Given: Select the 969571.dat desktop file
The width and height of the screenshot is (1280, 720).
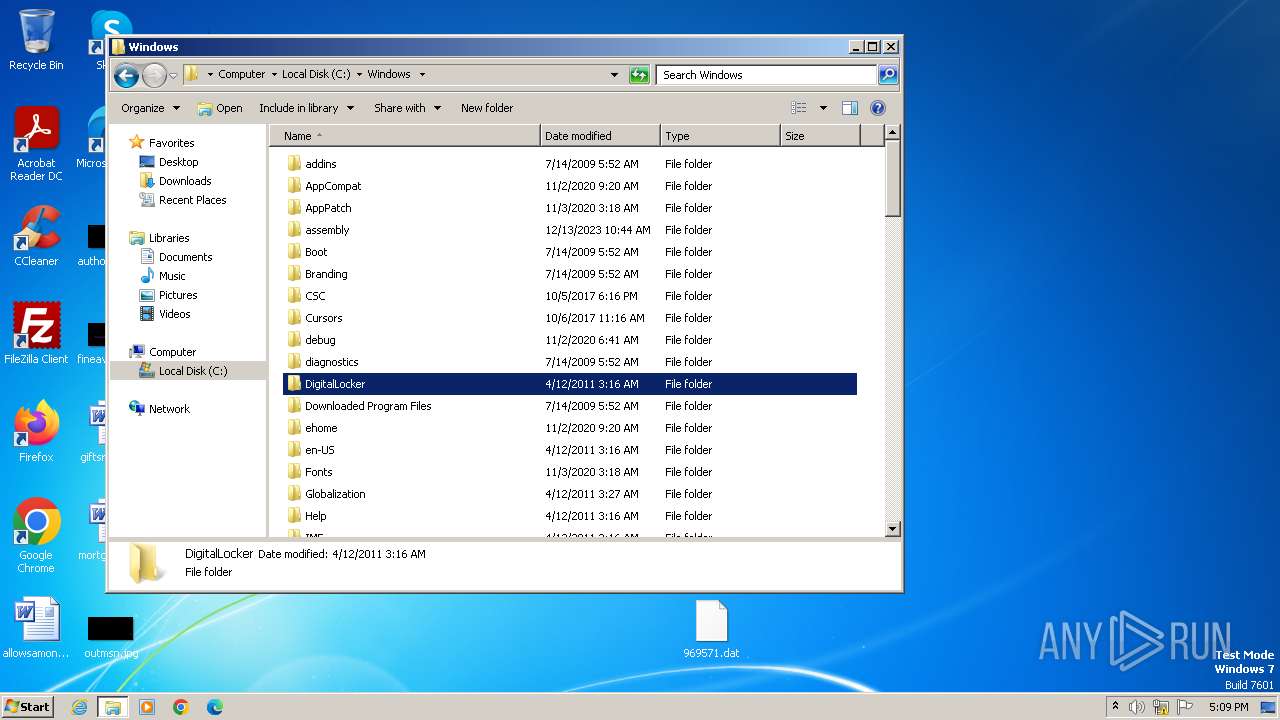Looking at the screenshot, I should (x=711, y=630).
